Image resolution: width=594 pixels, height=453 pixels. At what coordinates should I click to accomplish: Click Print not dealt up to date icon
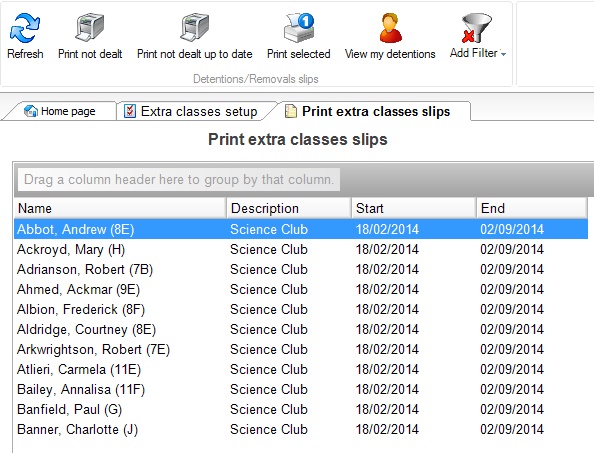click(195, 27)
